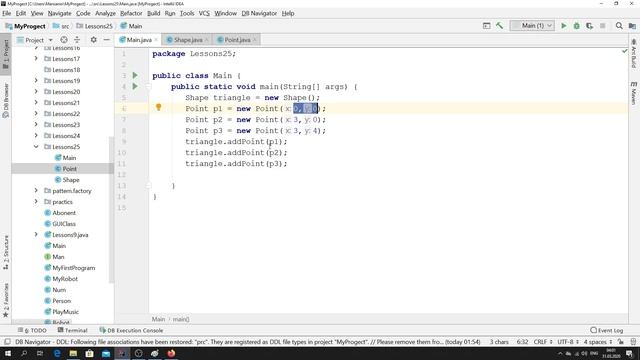This screenshot has width=640, height=360.
Task: Open Windows Start menu
Action: (x=8, y=353)
